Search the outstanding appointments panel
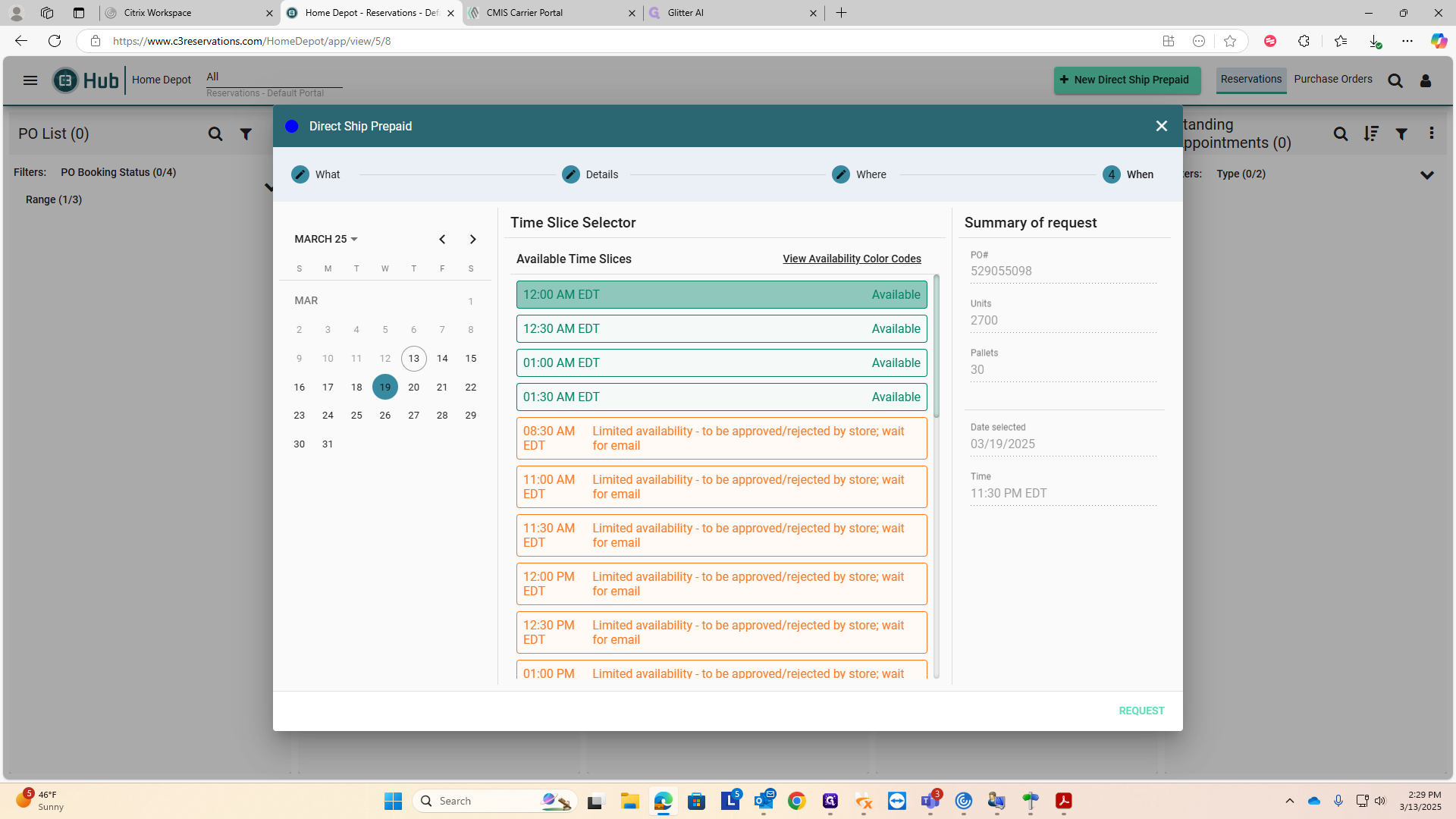 [x=1341, y=134]
